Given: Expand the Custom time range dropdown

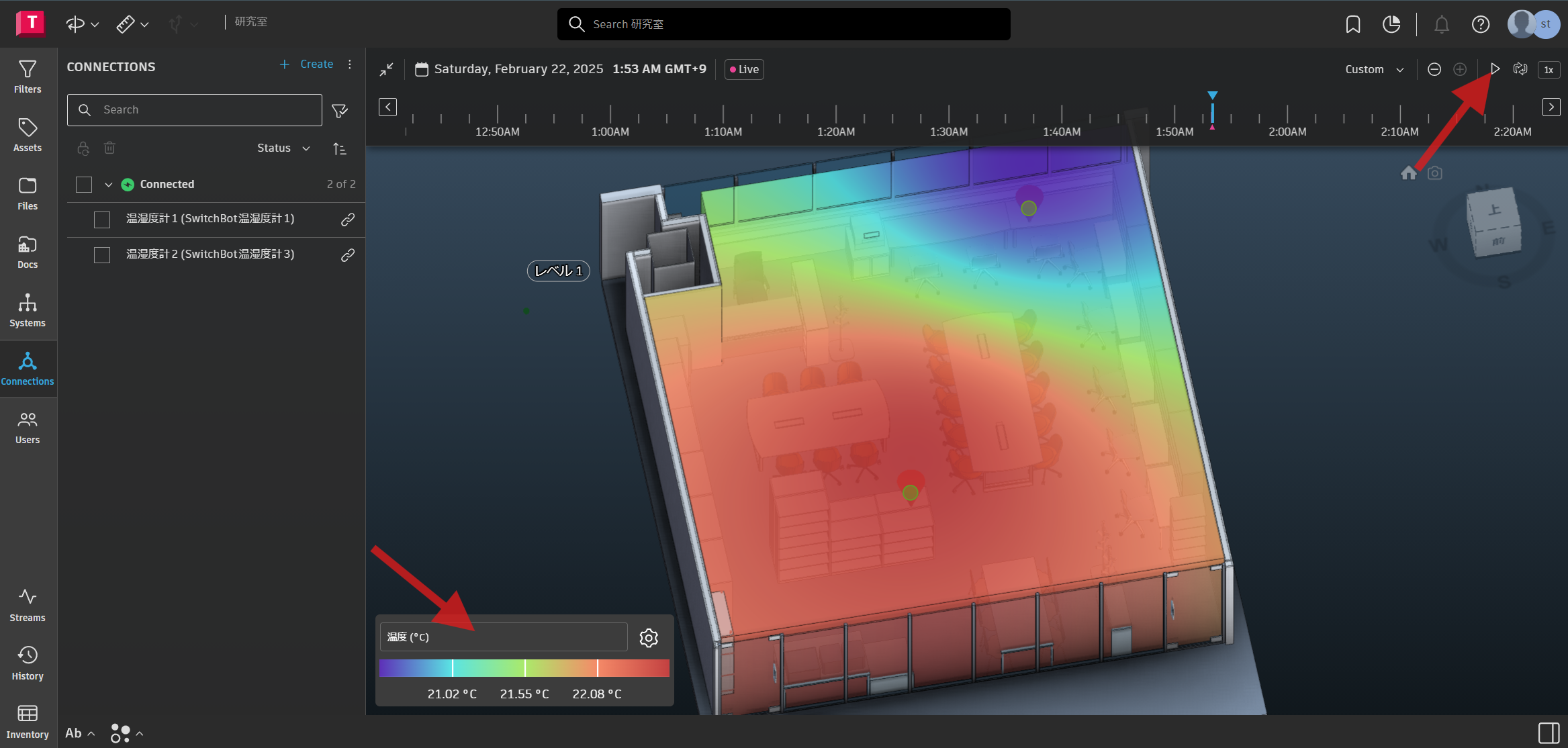Looking at the screenshot, I should 1374,69.
